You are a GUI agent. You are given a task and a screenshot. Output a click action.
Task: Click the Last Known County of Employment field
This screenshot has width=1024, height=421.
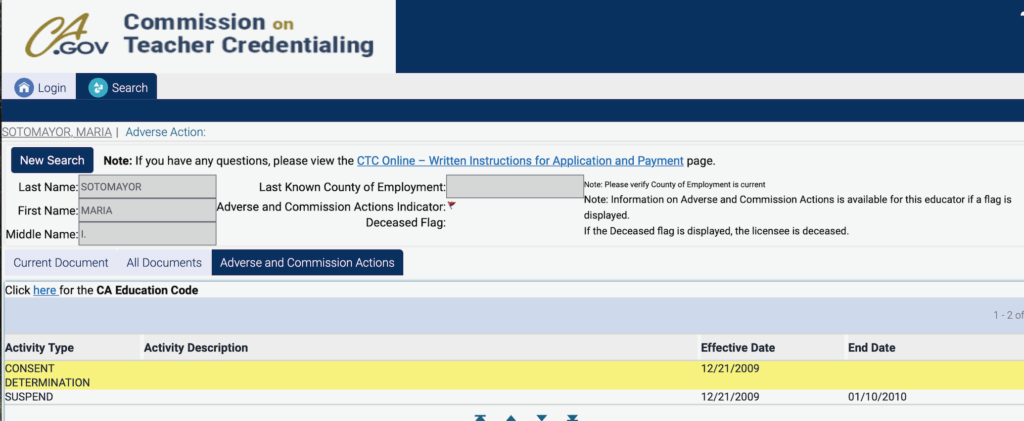pyautogui.click(x=514, y=187)
